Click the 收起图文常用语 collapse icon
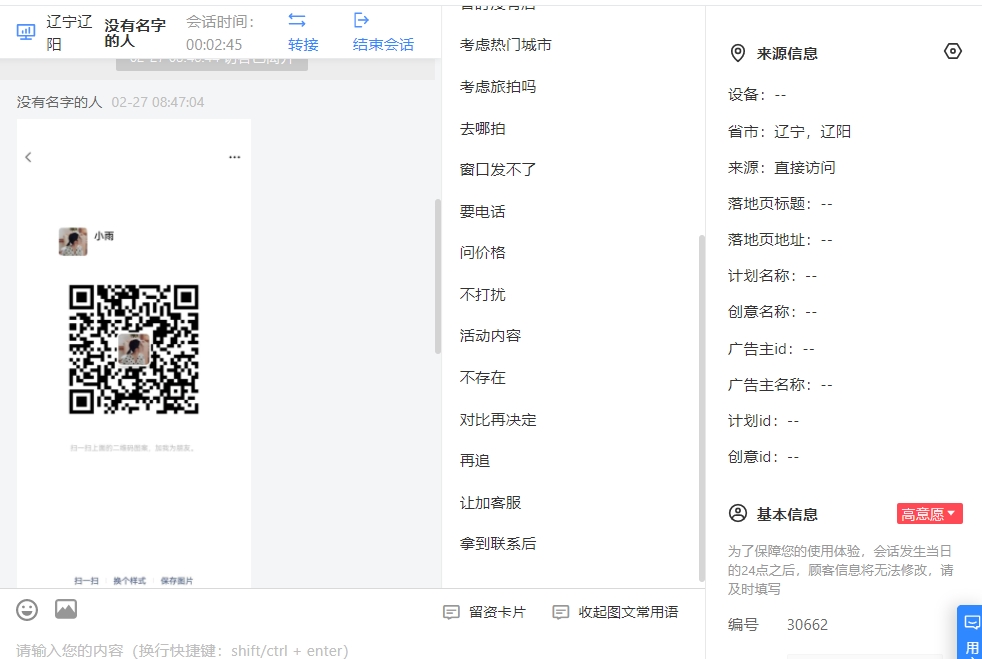The width and height of the screenshot is (982, 659). pos(561,612)
